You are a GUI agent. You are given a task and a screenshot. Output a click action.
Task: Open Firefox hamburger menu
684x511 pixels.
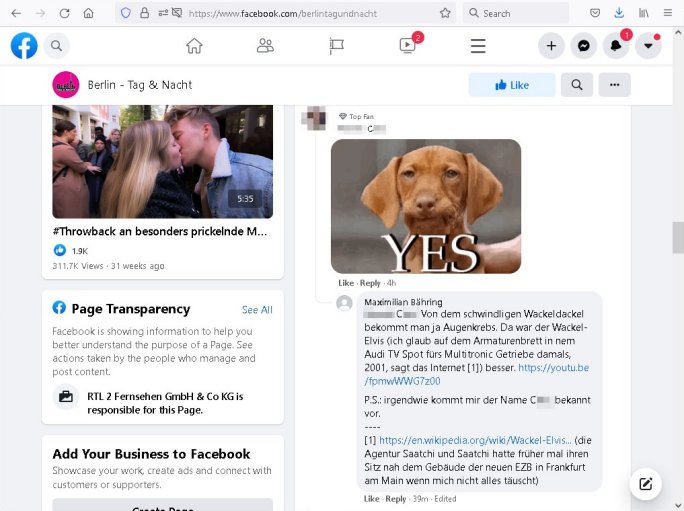667,13
